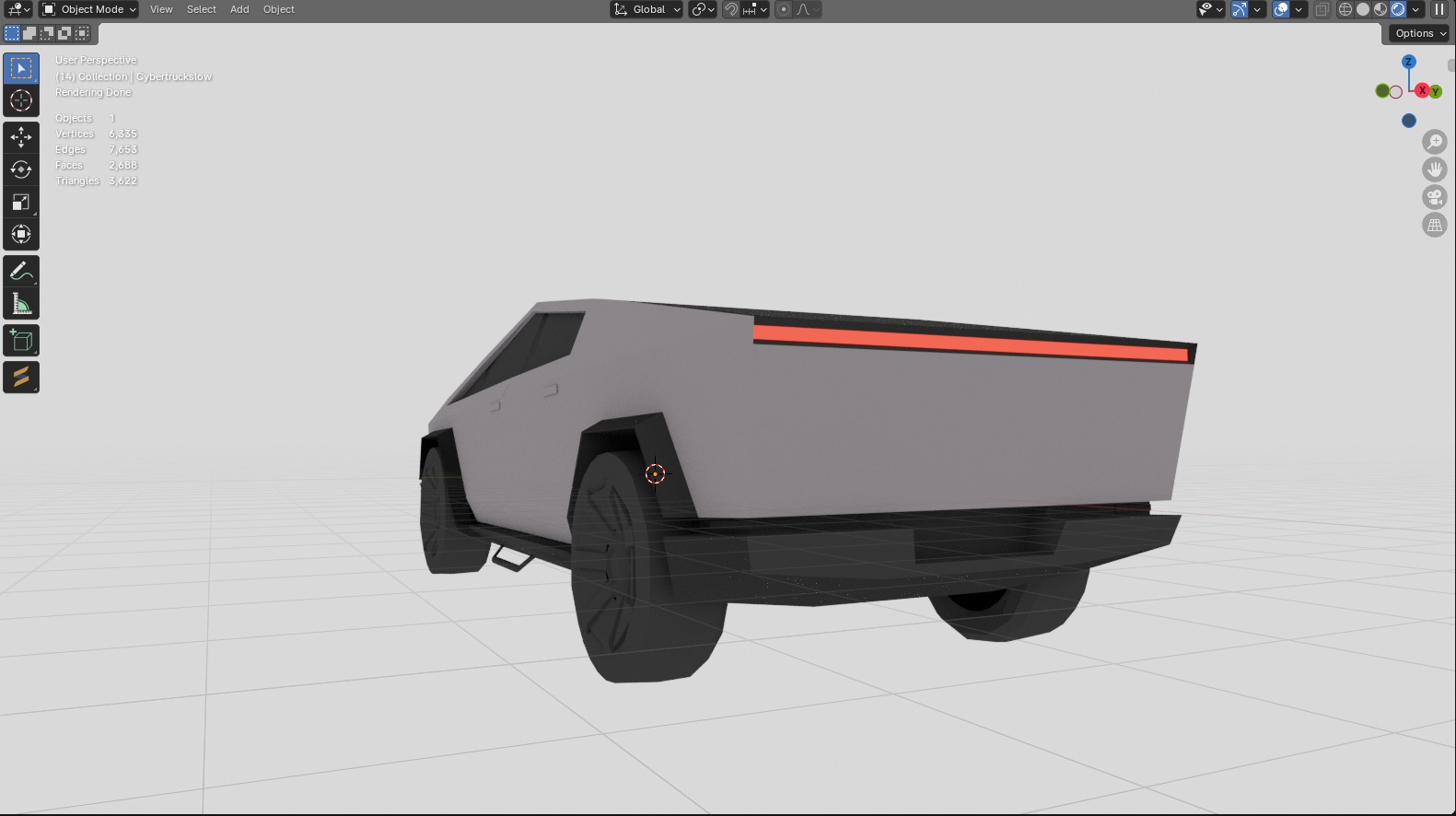Click the red X axis on gizmo
This screenshot has height=816, width=1456.
click(x=1423, y=90)
